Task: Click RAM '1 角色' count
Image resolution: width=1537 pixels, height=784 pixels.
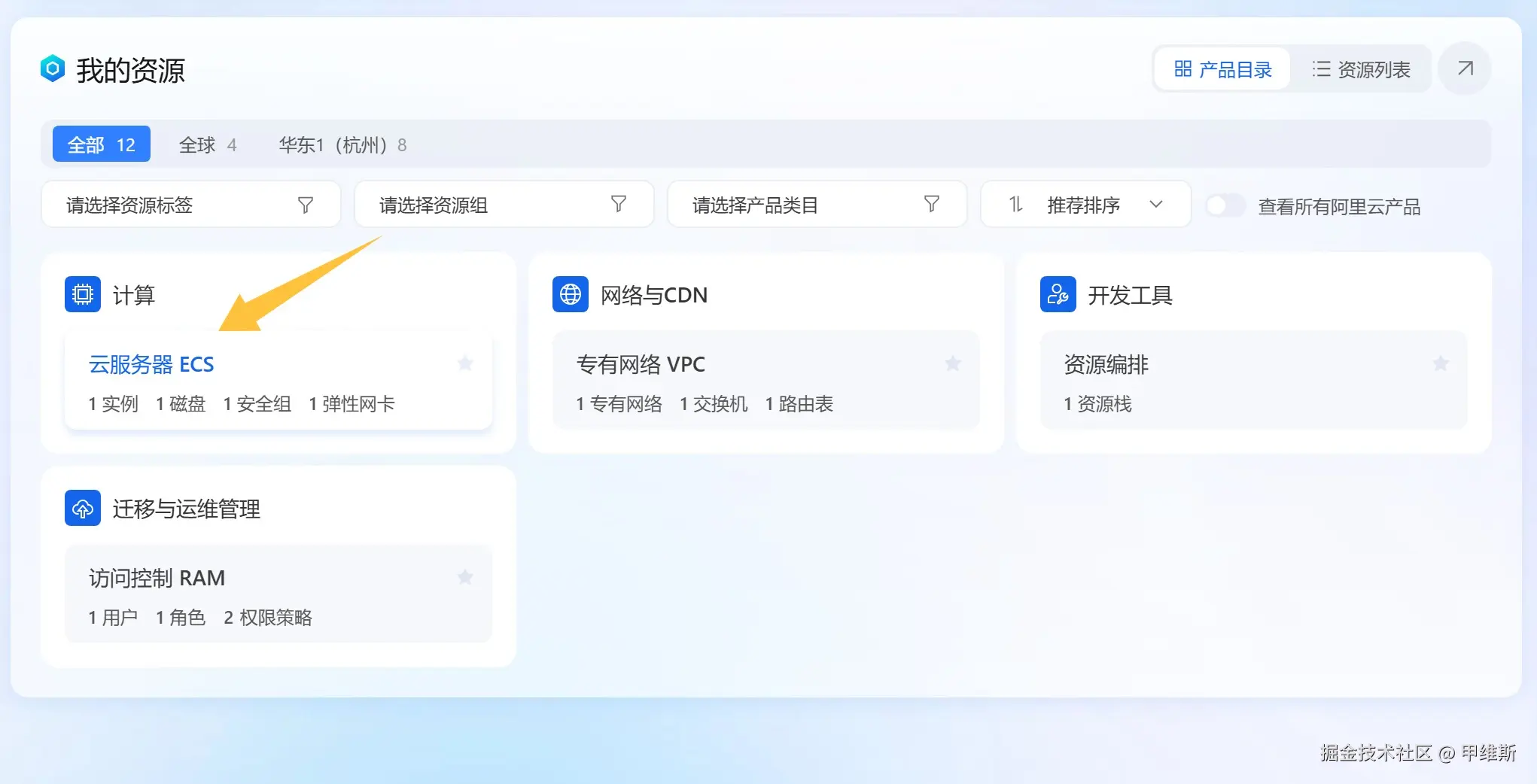Action: [x=181, y=618]
